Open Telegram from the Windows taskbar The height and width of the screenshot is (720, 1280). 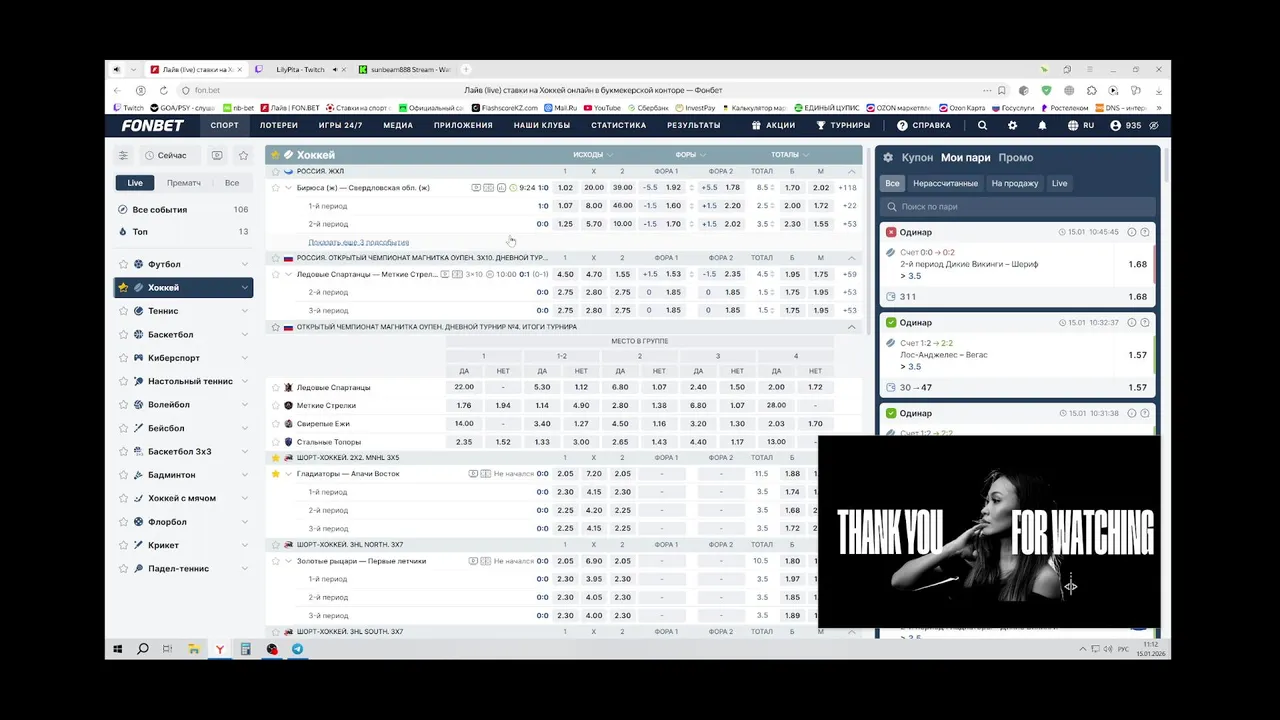pos(297,649)
